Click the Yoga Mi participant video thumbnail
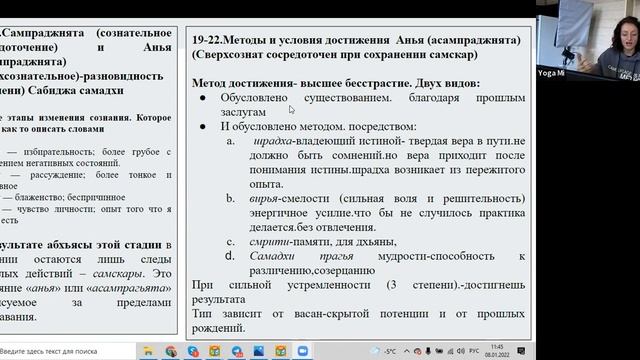Screen dimensions: 640x360 click(x=588, y=40)
